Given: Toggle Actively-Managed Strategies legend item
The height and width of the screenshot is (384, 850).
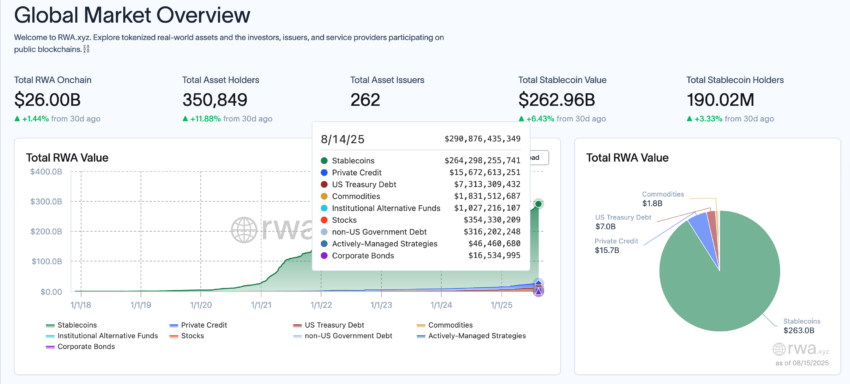Looking at the screenshot, I should click(471, 336).
